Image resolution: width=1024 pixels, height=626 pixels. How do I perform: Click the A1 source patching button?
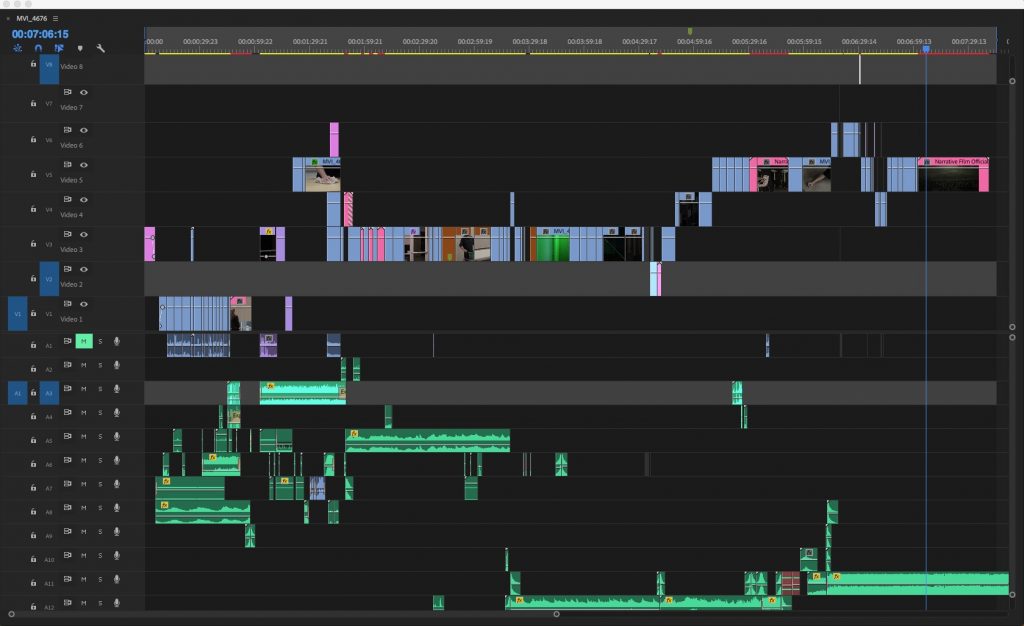(x=16, y=393)
